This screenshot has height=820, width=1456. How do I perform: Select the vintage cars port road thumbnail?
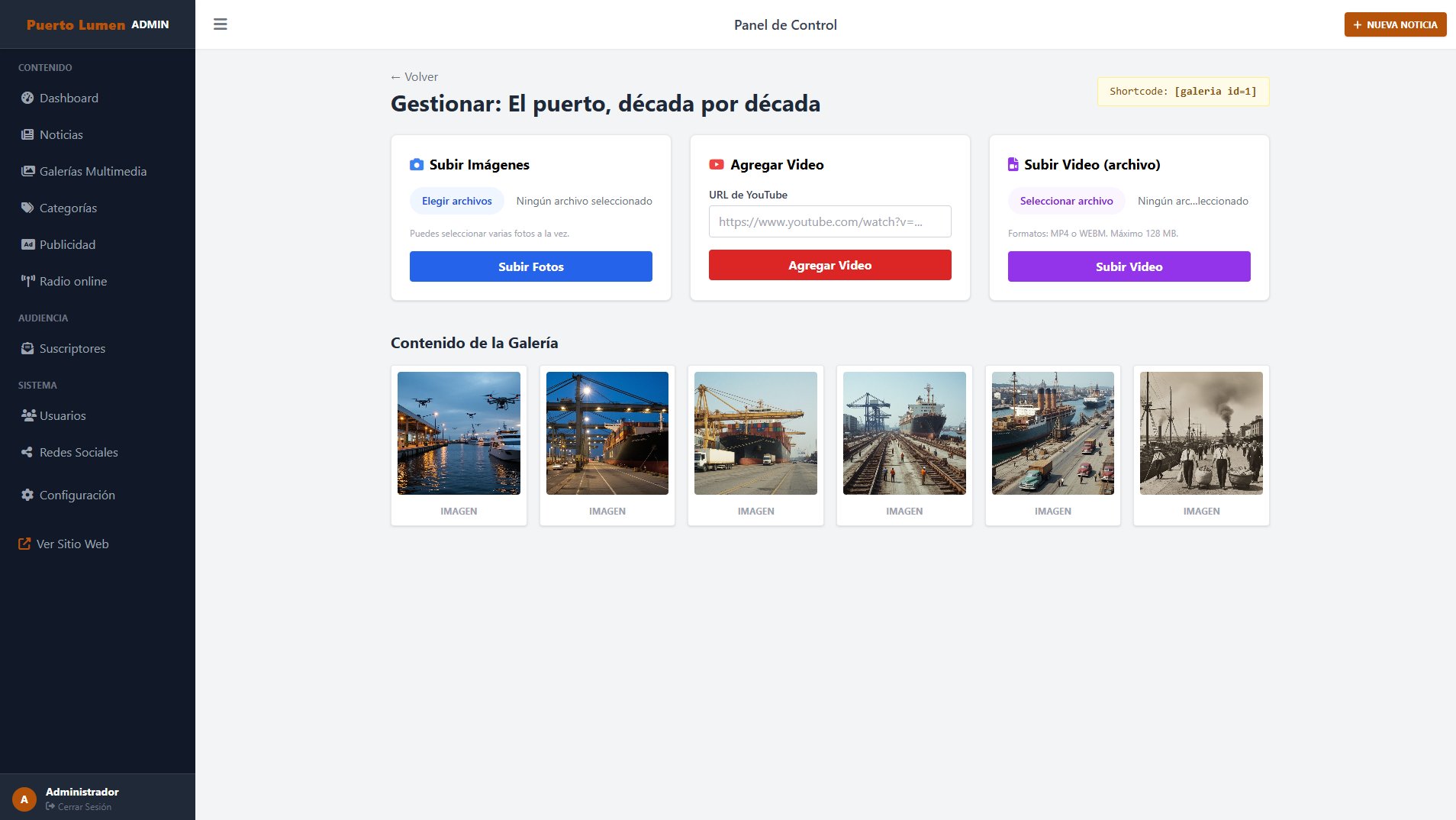tap(1053, 433)
